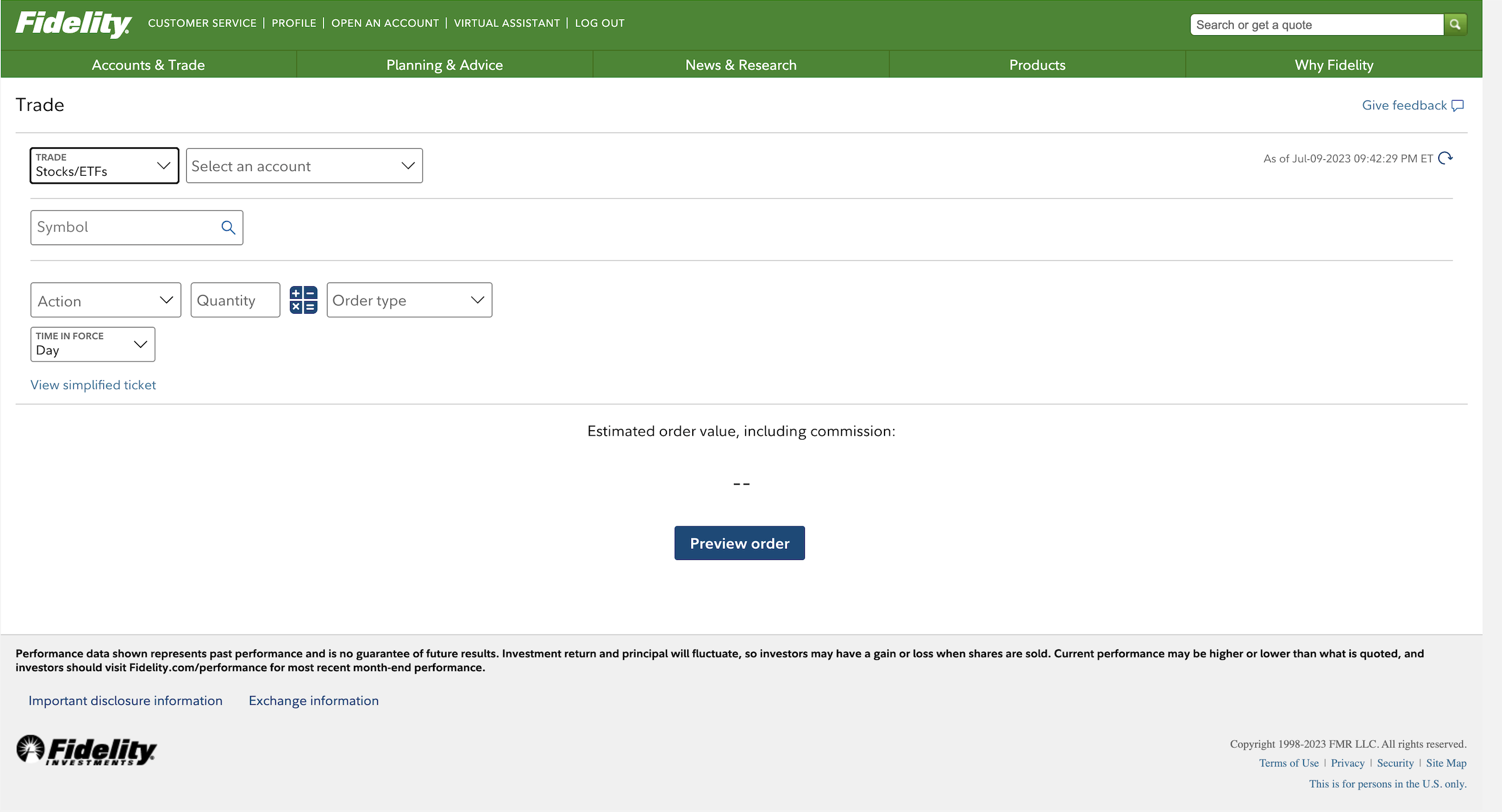Open the Trade Stocks/ETFs dropdown

coord(104,165)
